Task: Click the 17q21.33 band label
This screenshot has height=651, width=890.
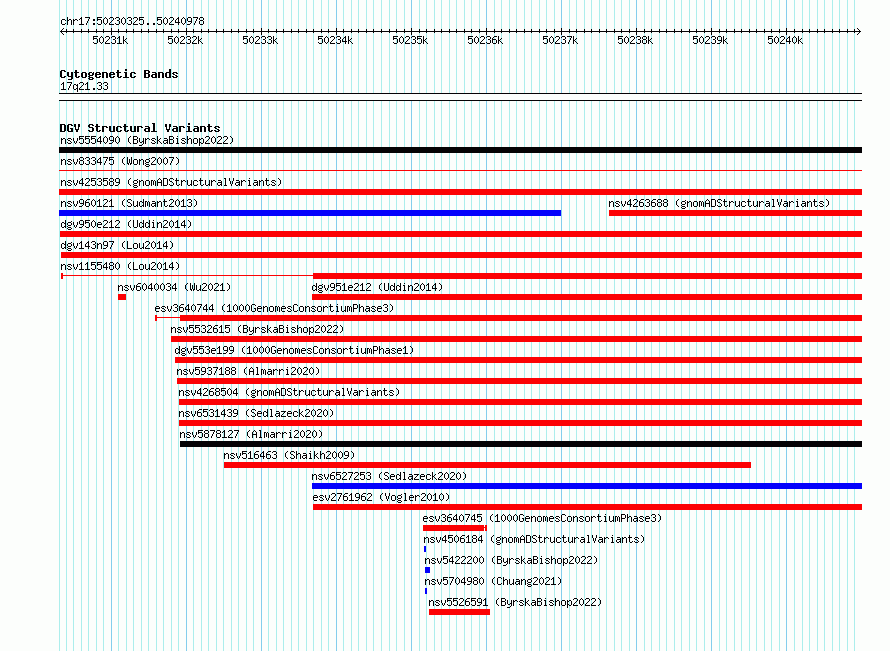Action: (85, 86)
